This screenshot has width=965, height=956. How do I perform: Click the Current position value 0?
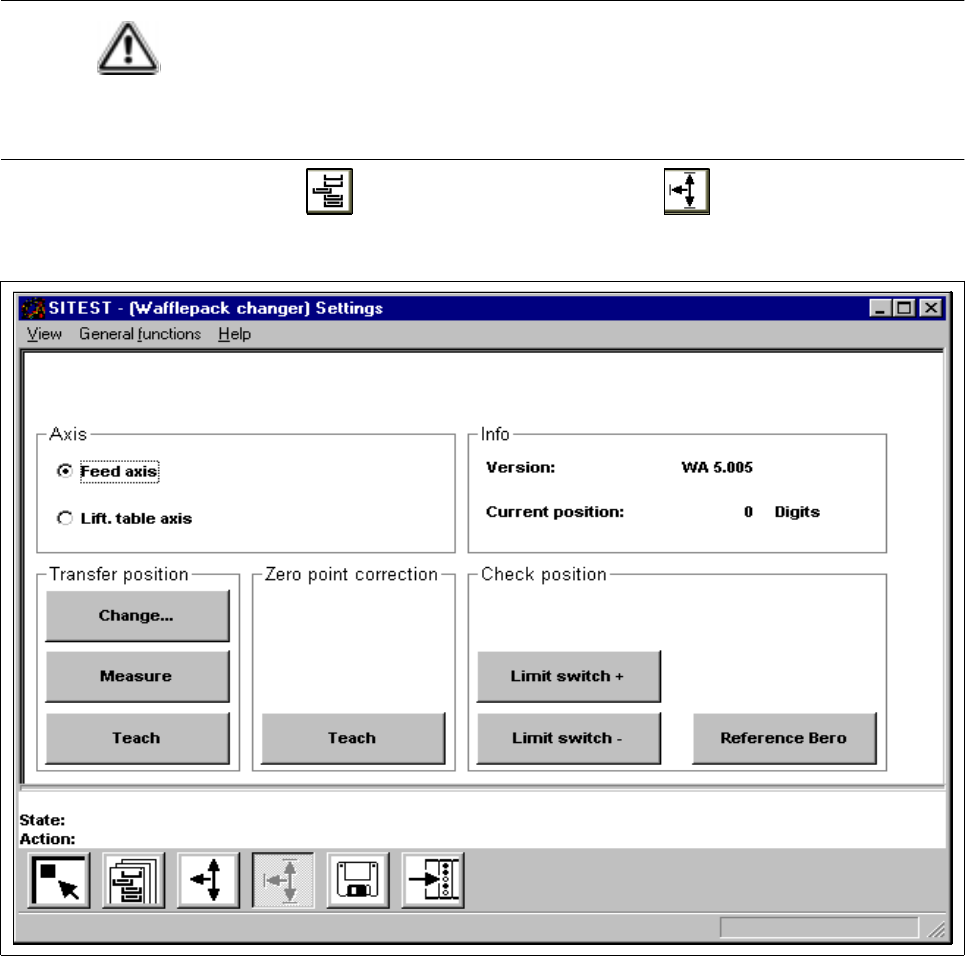(748, 512)
